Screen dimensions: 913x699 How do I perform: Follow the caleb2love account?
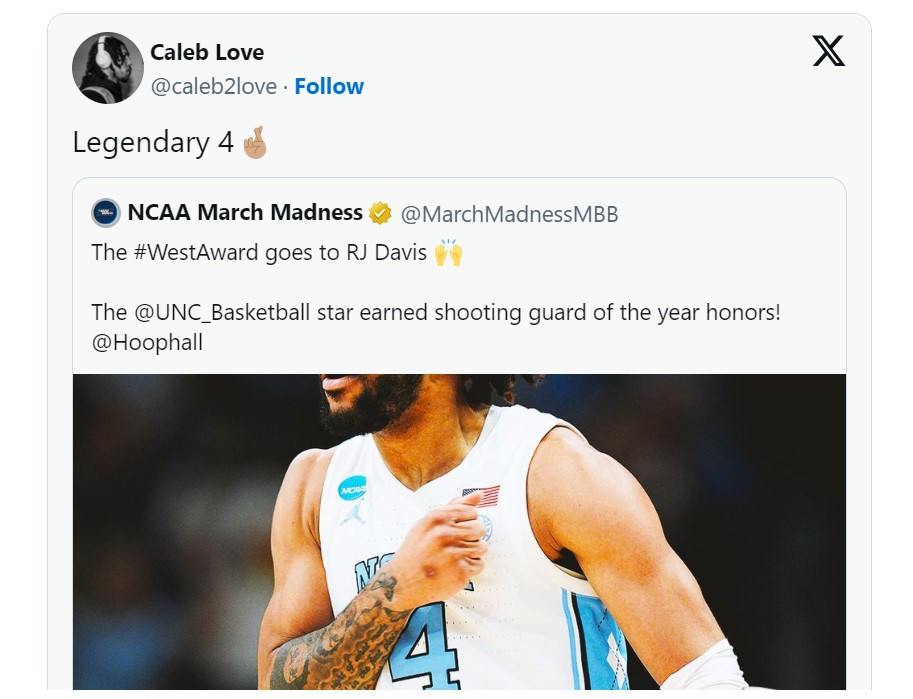pyautogui.click(x=329, y=87)
